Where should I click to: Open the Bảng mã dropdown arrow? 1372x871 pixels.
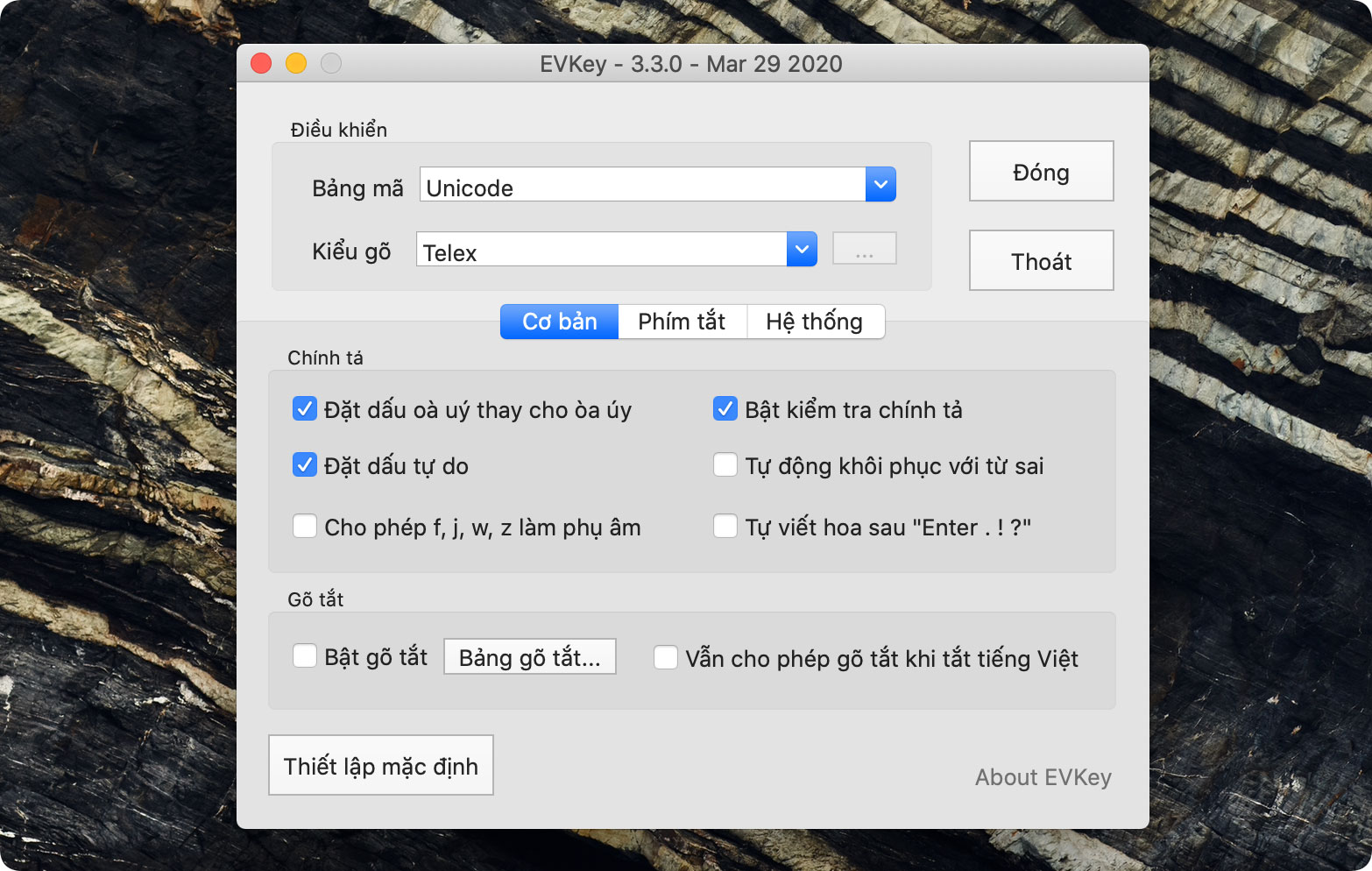(x=880, y=185)
